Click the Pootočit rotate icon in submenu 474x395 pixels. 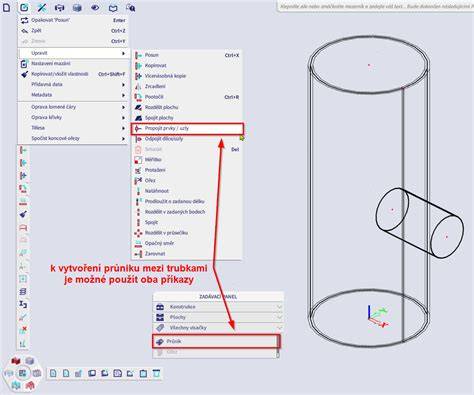pos(138,97)
